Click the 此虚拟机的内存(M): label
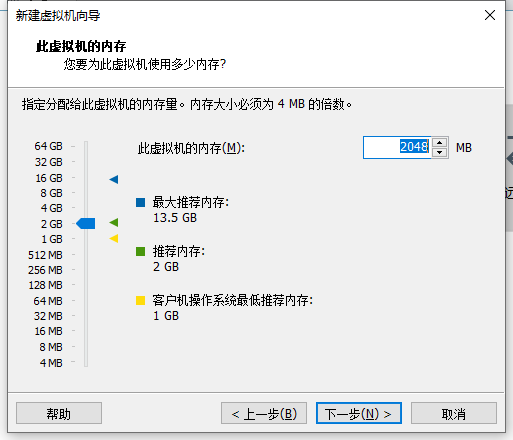The image size is (513, 440). pos(191,148)
